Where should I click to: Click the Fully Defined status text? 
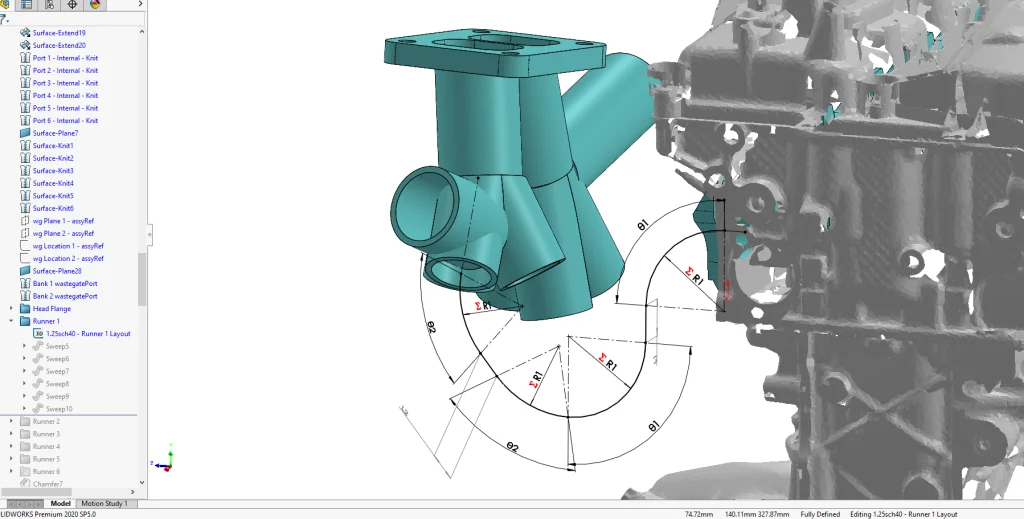click(x=817, y=514)
